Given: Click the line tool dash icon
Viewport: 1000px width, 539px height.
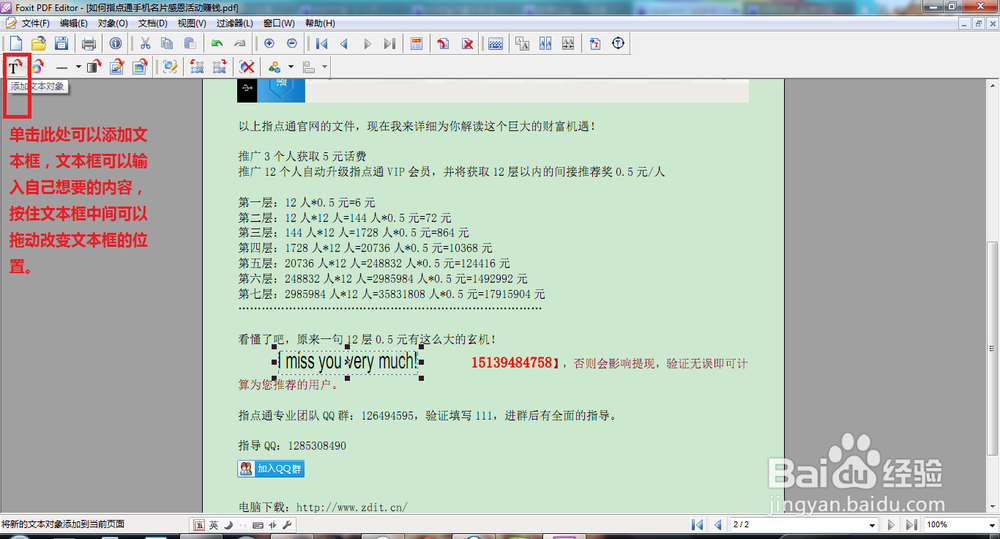Looking at the screenshot, I should click(62, 67).
